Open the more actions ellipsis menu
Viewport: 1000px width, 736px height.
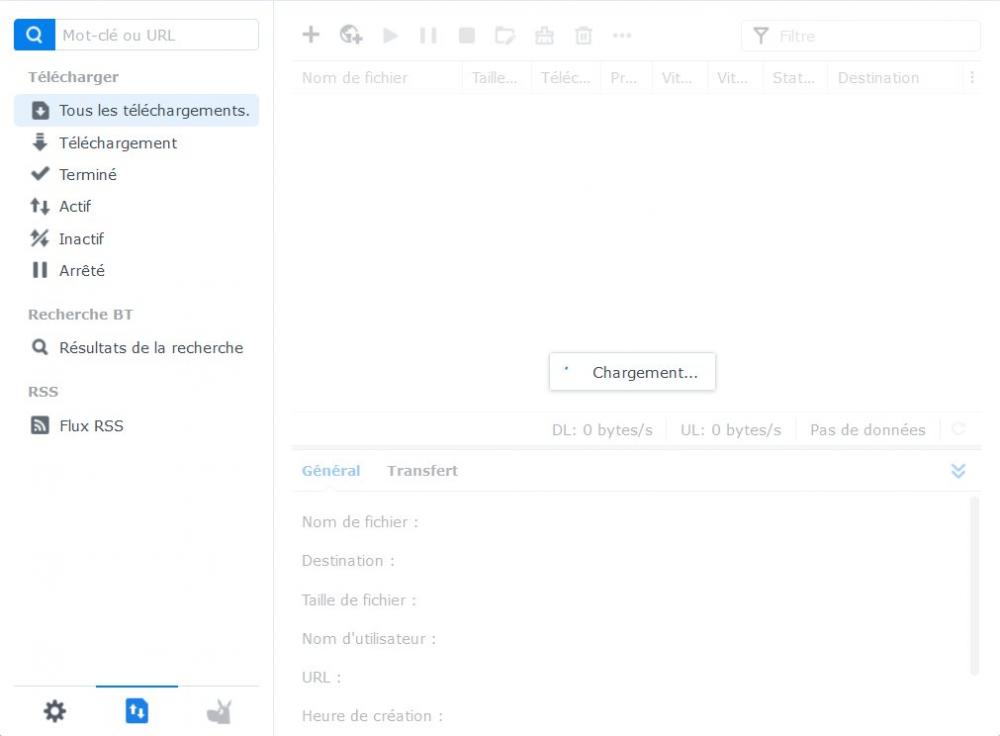click(622, 35)
